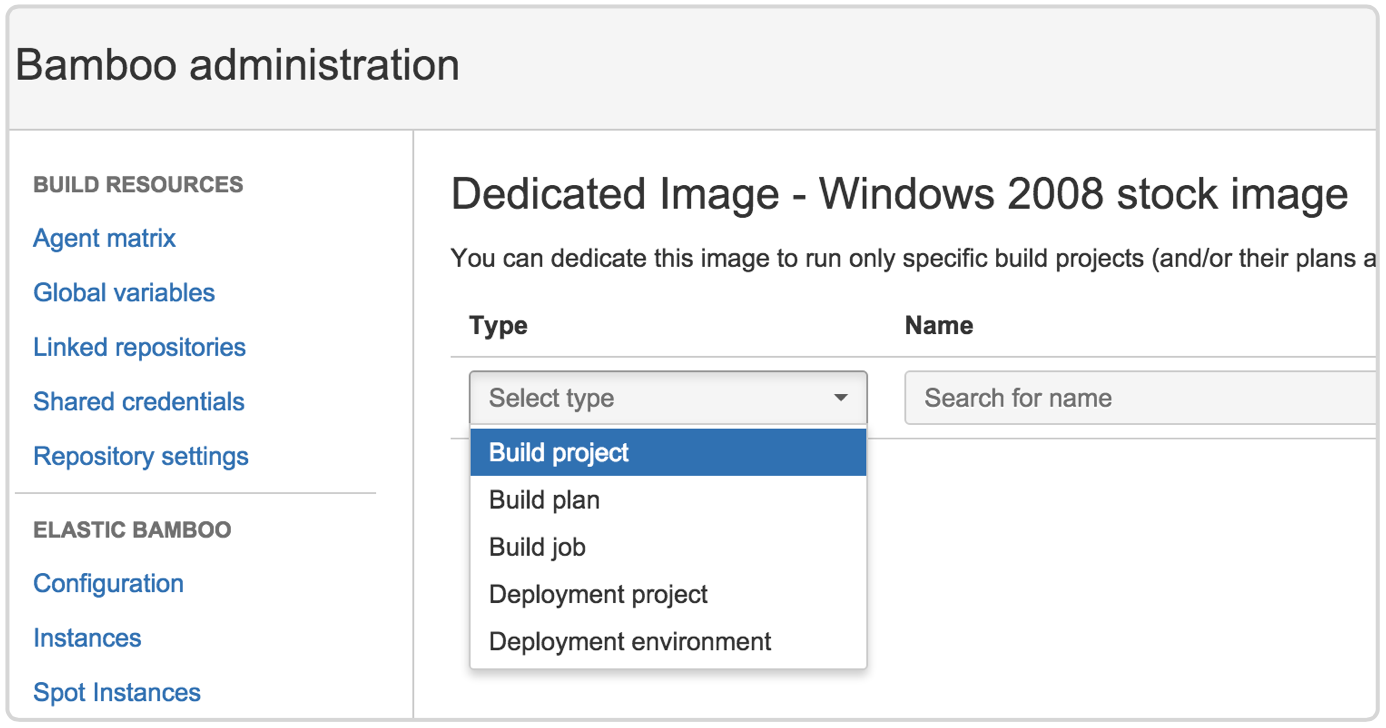Choose Deployment environment option
This screenshot has height=728, width=1386.
pos(668,641)
